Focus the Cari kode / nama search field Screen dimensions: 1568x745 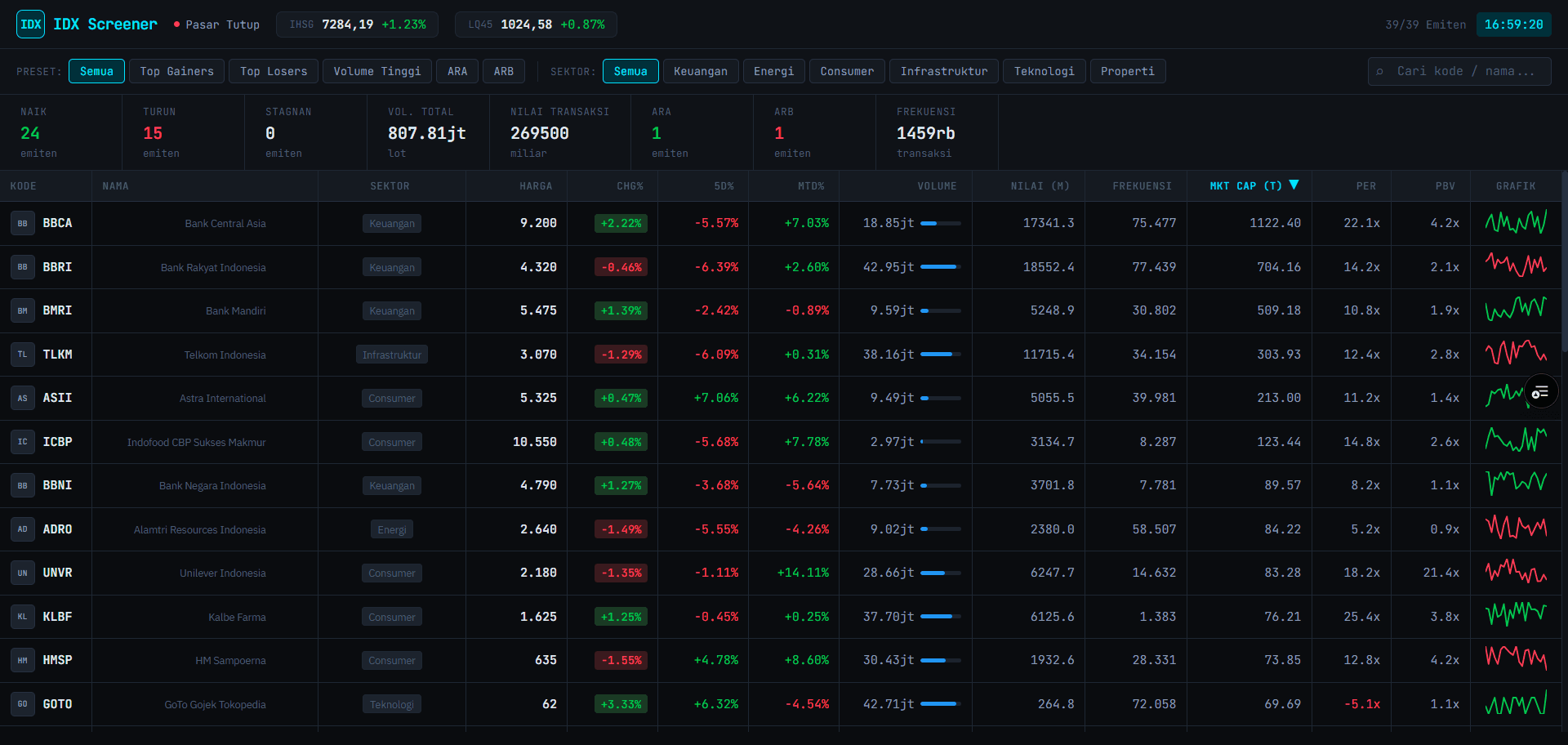tap(1459, 71)
